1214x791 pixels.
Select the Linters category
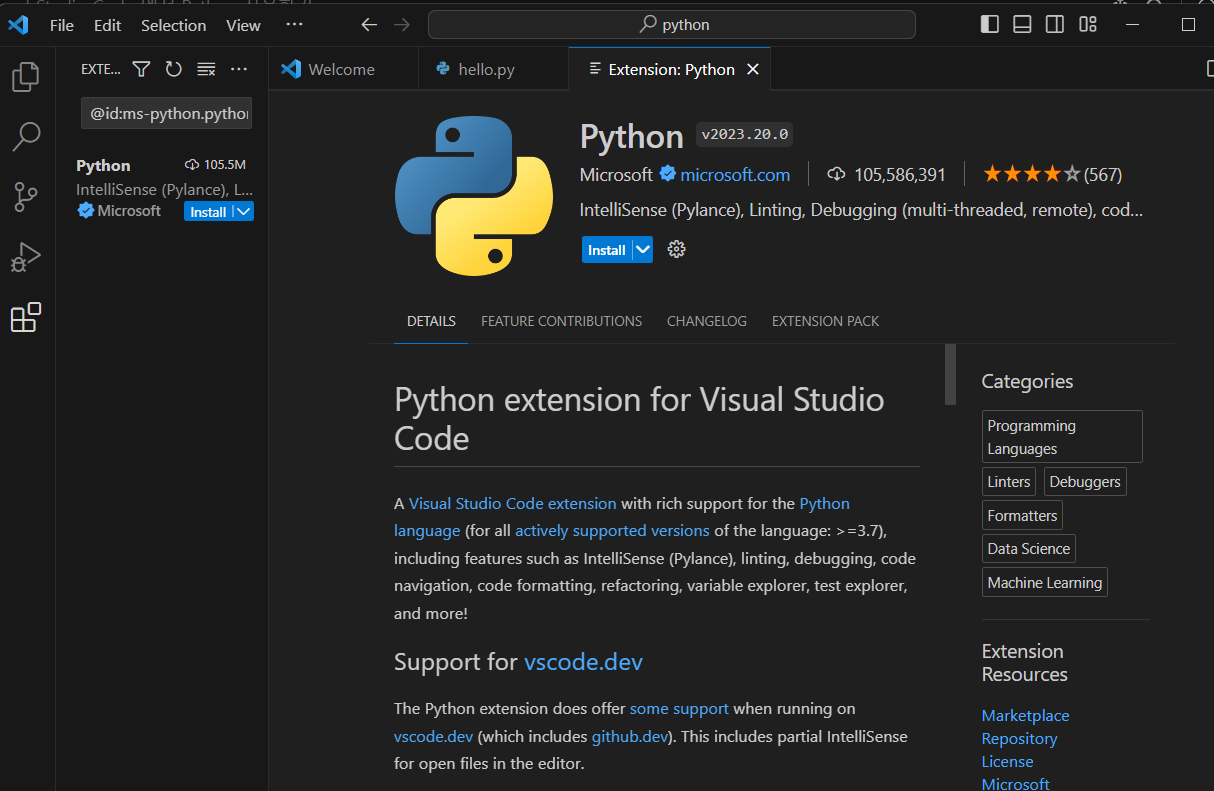tap(1009, 481)
